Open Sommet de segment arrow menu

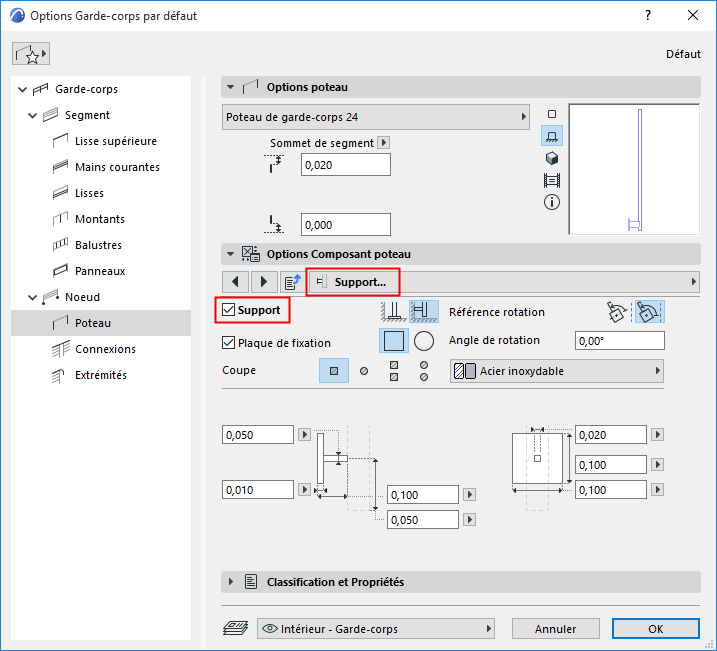[x=384, y=143]
